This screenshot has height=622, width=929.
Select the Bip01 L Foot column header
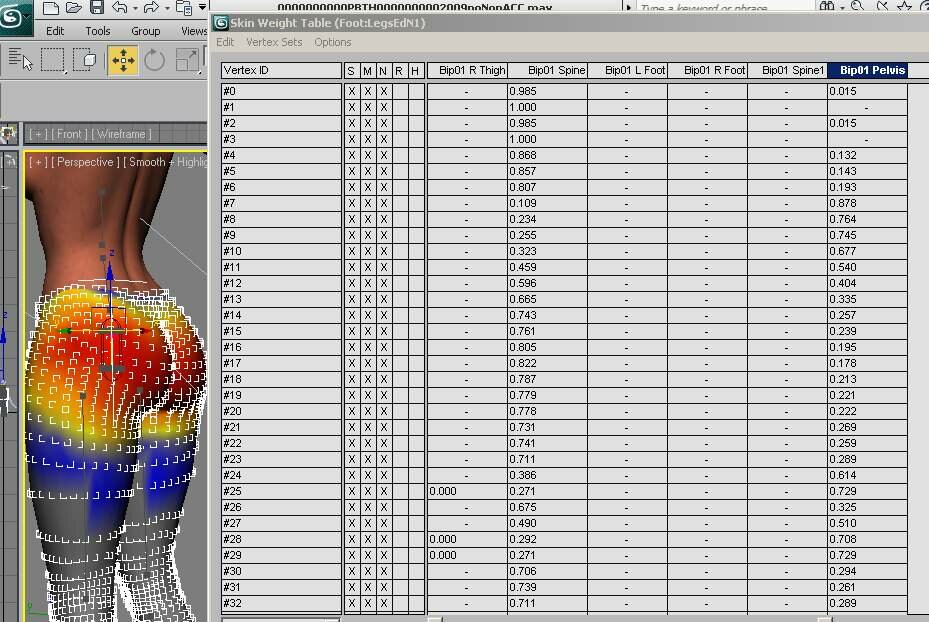coord(627,70)
